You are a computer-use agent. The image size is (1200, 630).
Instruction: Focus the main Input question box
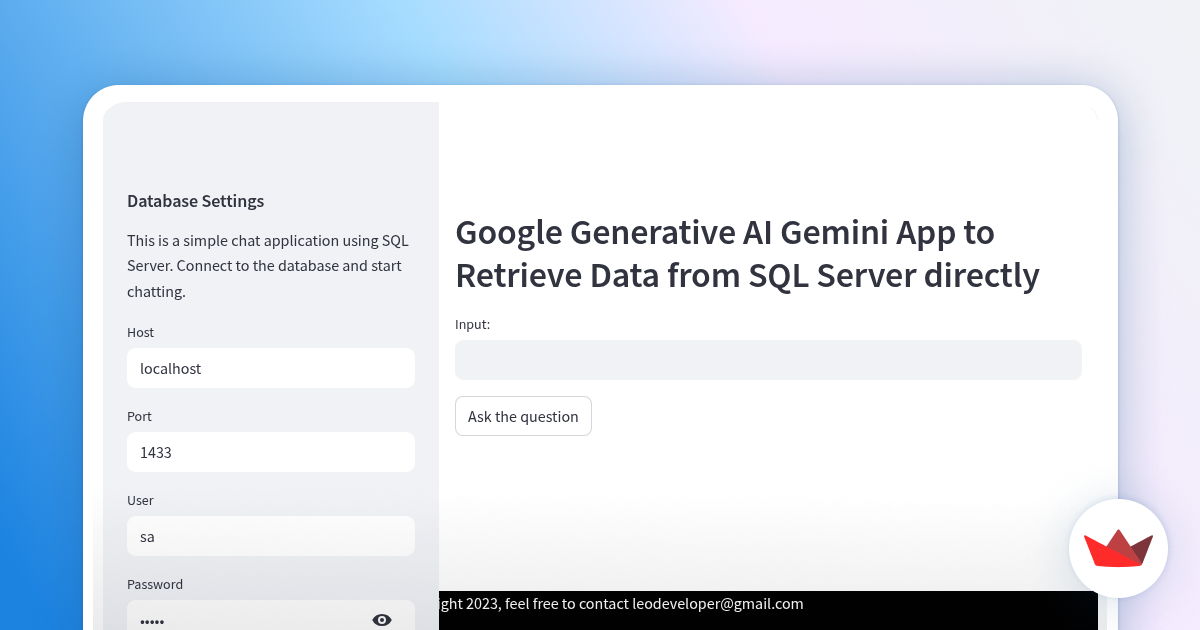click(768, 360)
